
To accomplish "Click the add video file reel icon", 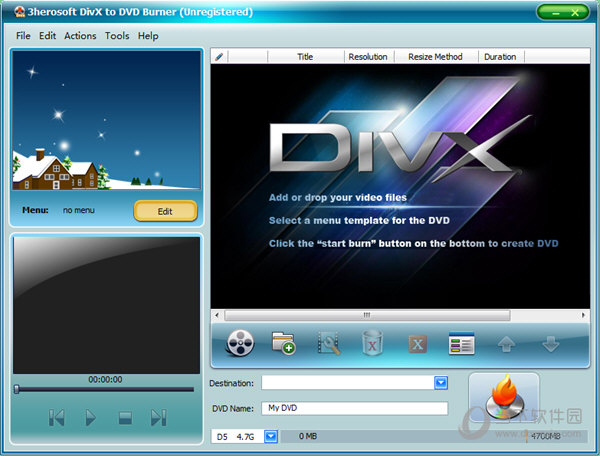I will 240,343.
